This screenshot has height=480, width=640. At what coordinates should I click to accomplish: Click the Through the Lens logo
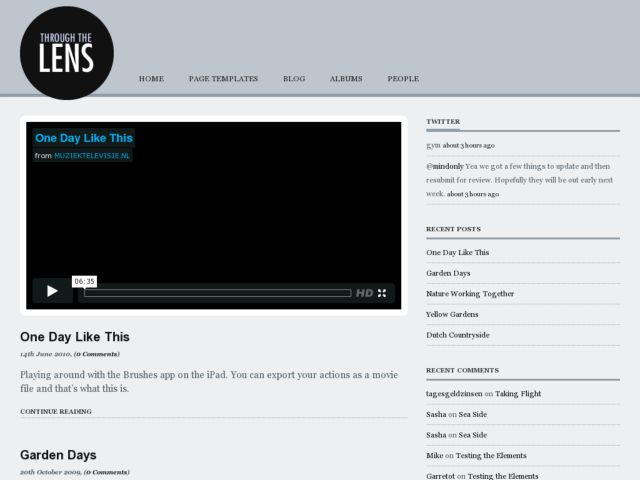[67, 53]
